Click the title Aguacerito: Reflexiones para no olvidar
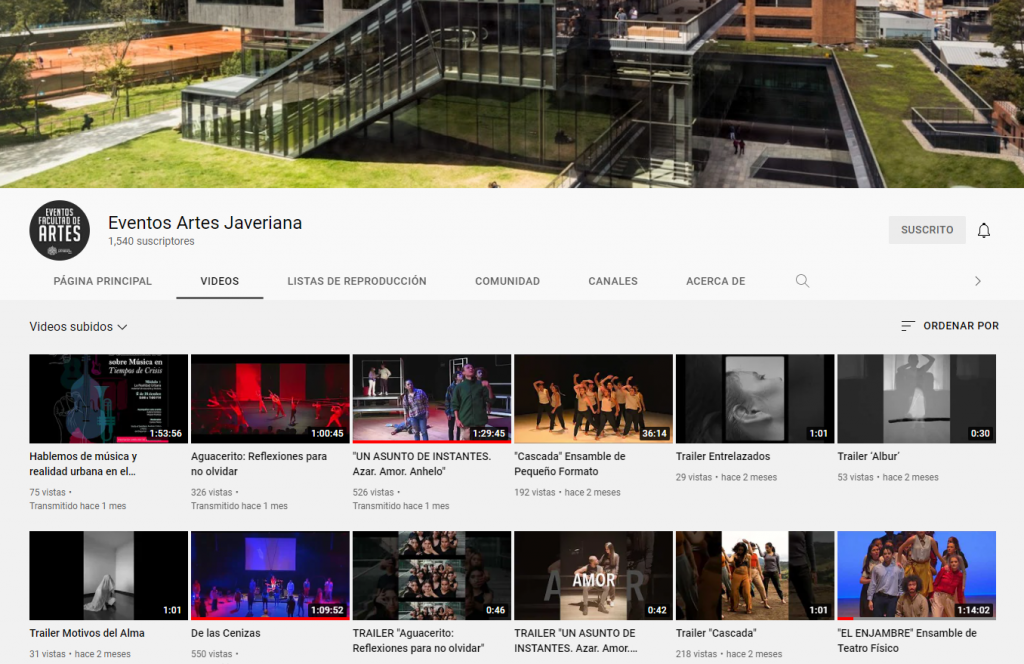Screen dimensions: 1024x664 (x=259, y=464)
